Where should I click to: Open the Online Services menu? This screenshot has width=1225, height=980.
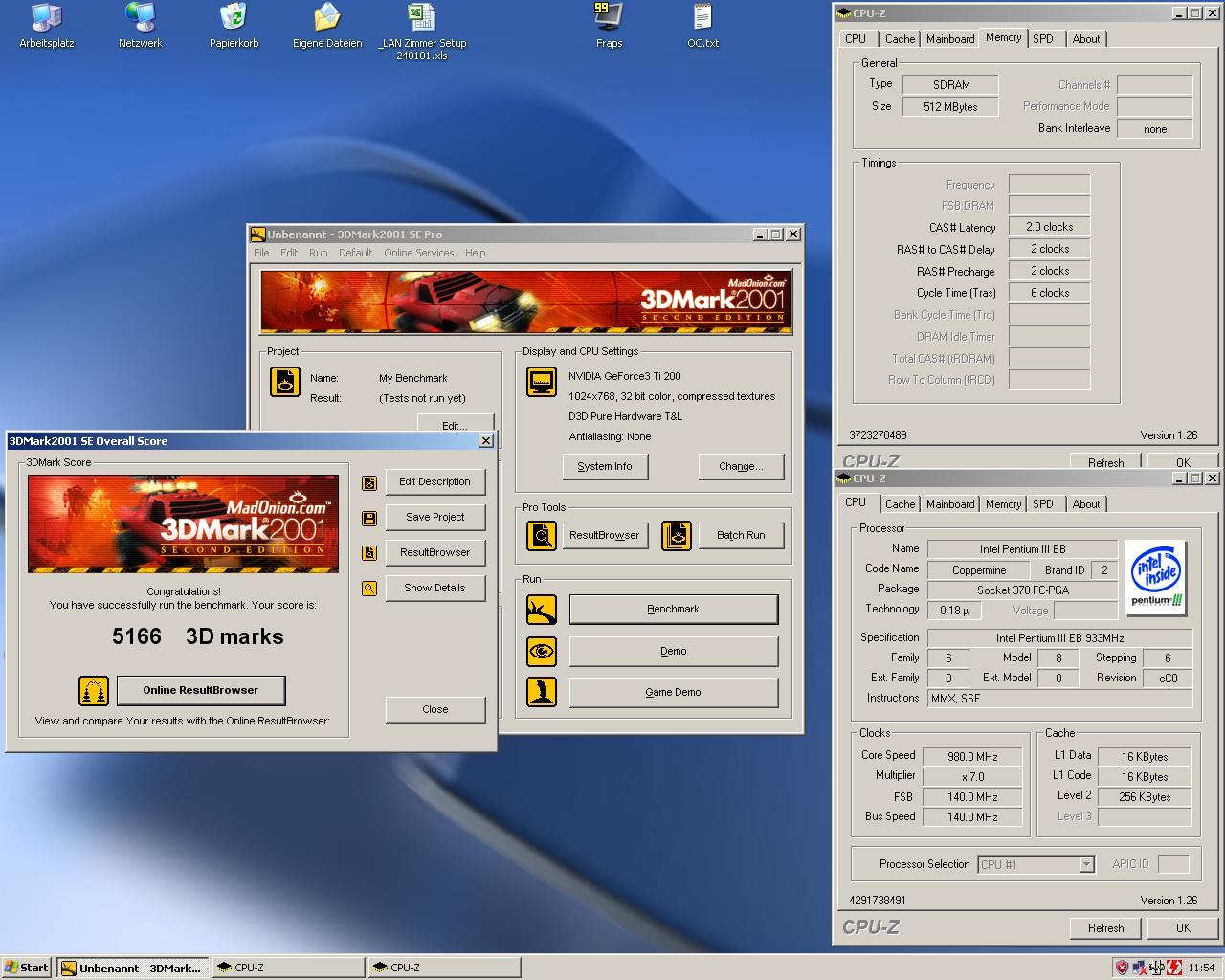[x=418, y=253]
